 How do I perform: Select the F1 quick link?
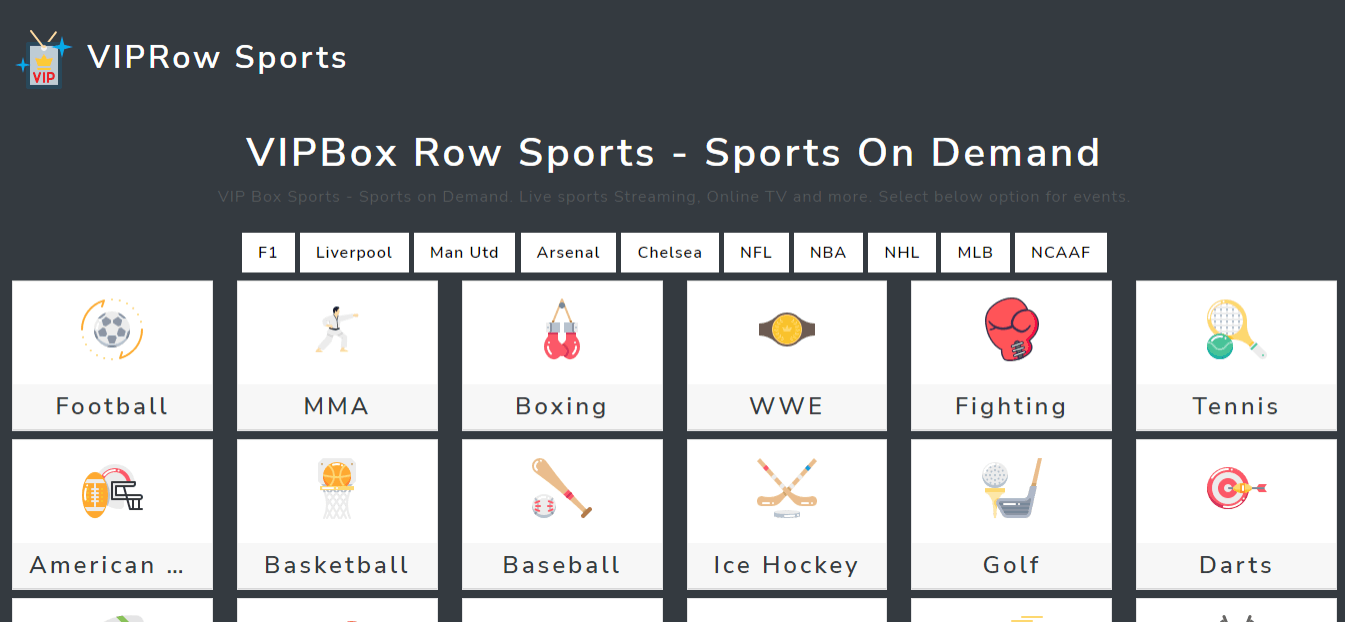pos(268,253)
